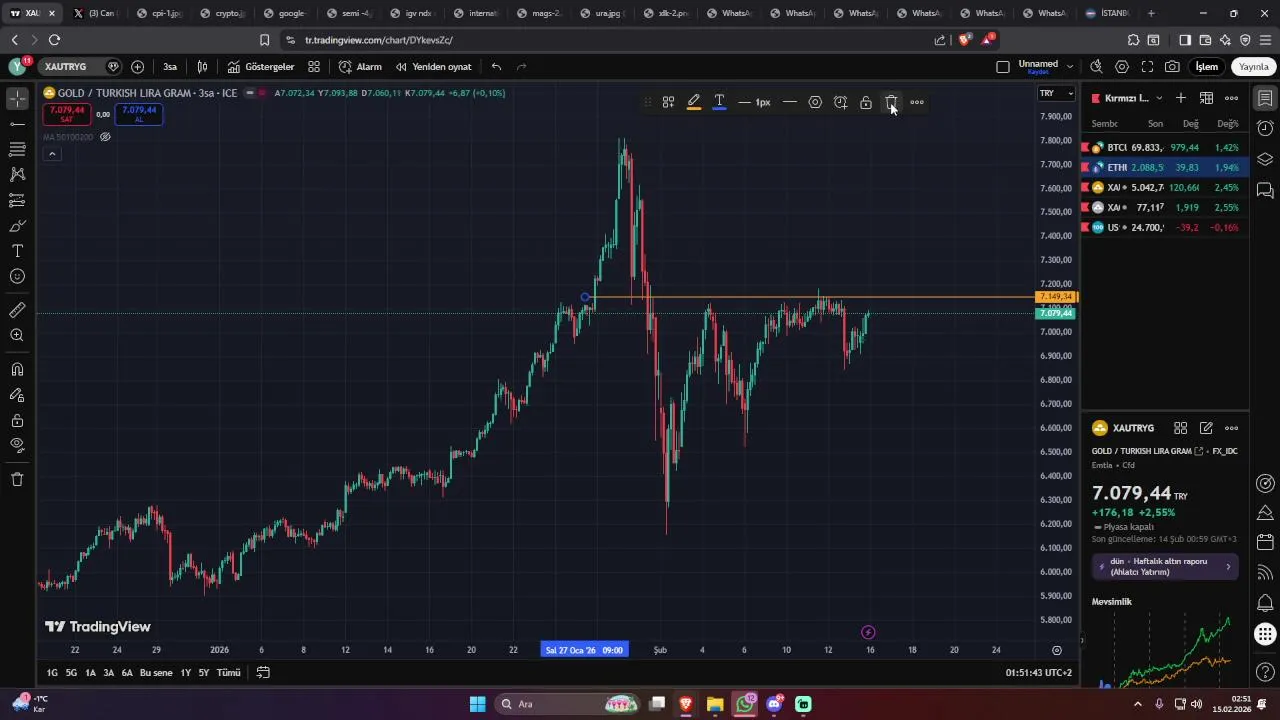Click the blue AL buy price button
The image size is (1280, 720).
click(x=139, y=114)
